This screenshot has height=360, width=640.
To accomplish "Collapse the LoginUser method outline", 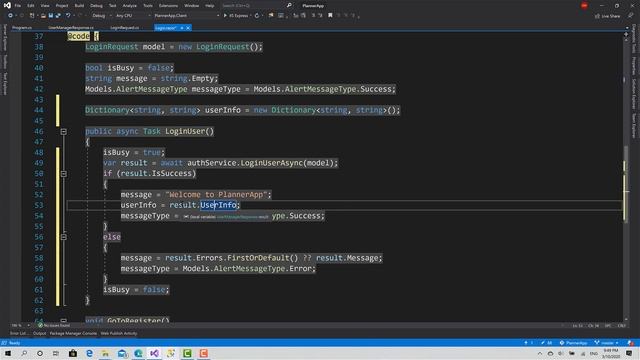I will (64, 131).
